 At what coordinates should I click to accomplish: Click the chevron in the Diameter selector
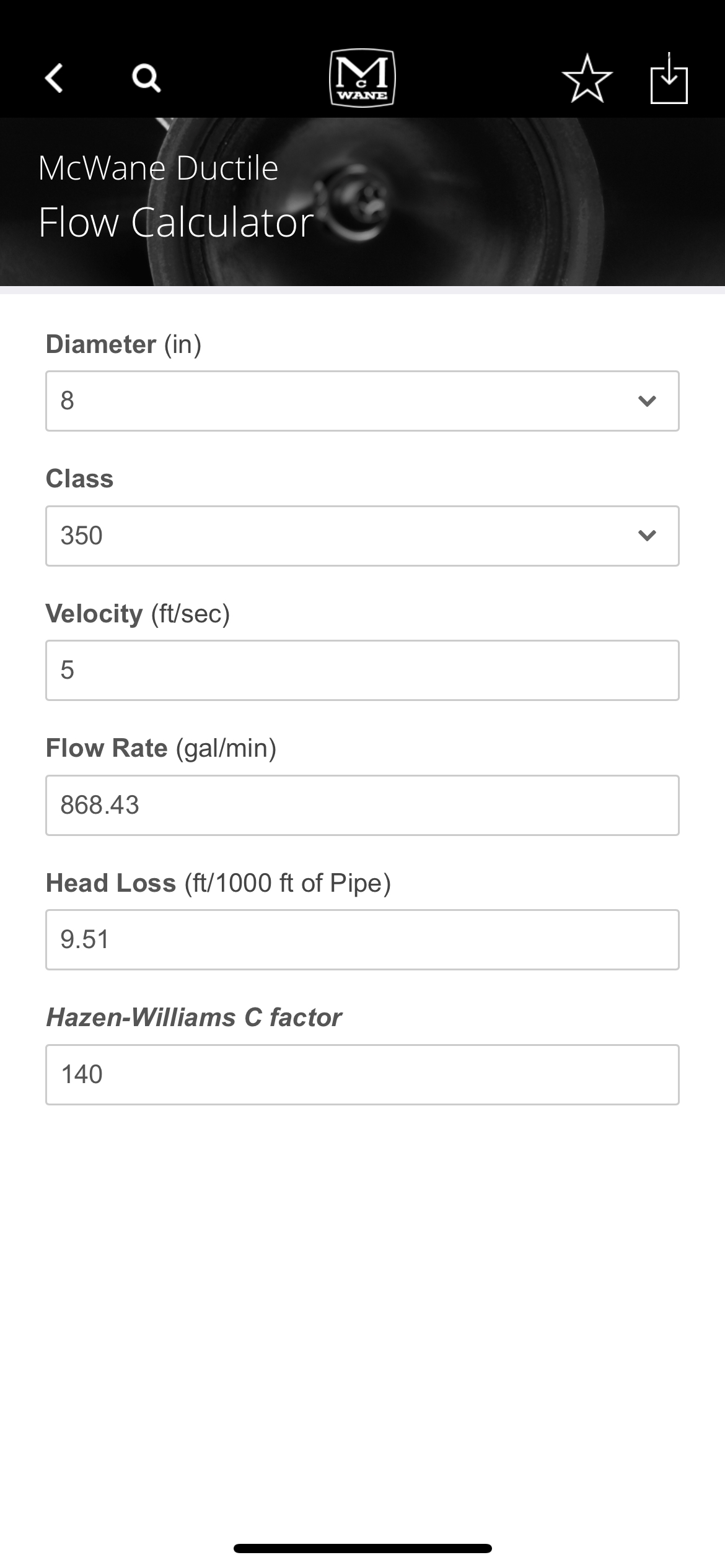647,401
